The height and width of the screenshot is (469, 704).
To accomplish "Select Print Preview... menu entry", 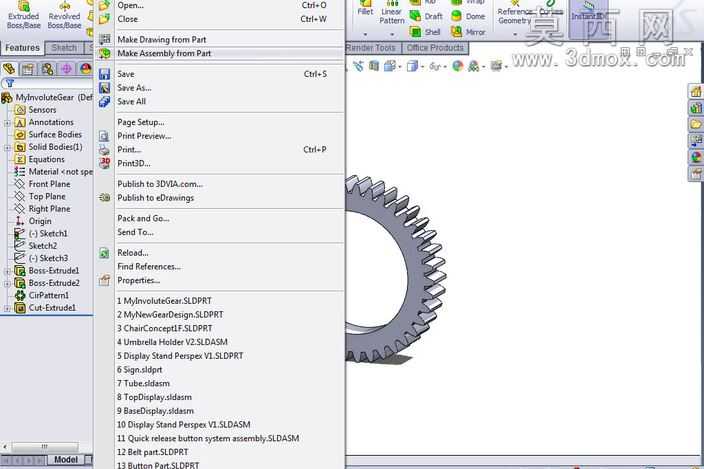I will tap(221, 136).
